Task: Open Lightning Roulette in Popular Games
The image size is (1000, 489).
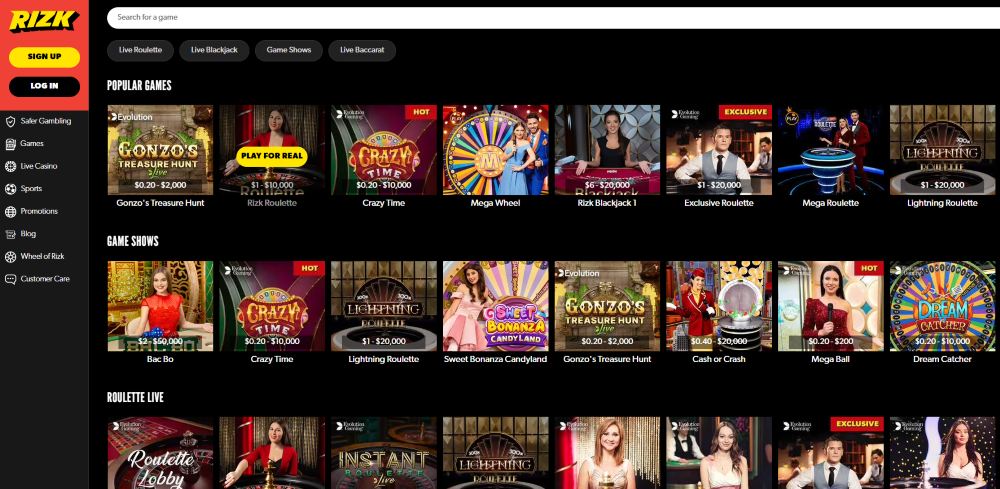Action: 942,150
